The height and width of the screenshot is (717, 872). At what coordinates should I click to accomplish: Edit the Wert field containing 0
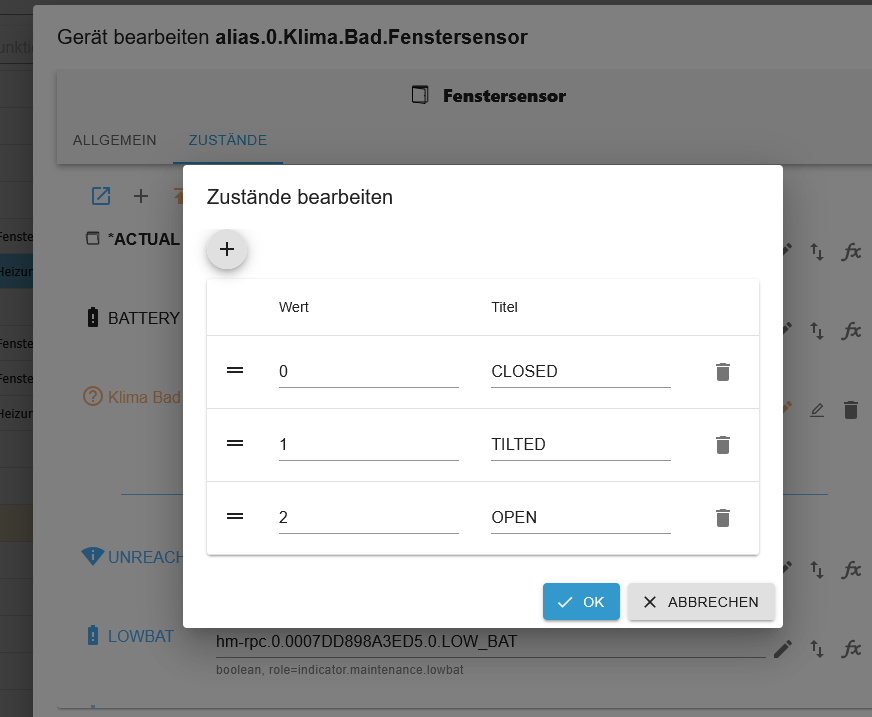[x=369, y=372]
